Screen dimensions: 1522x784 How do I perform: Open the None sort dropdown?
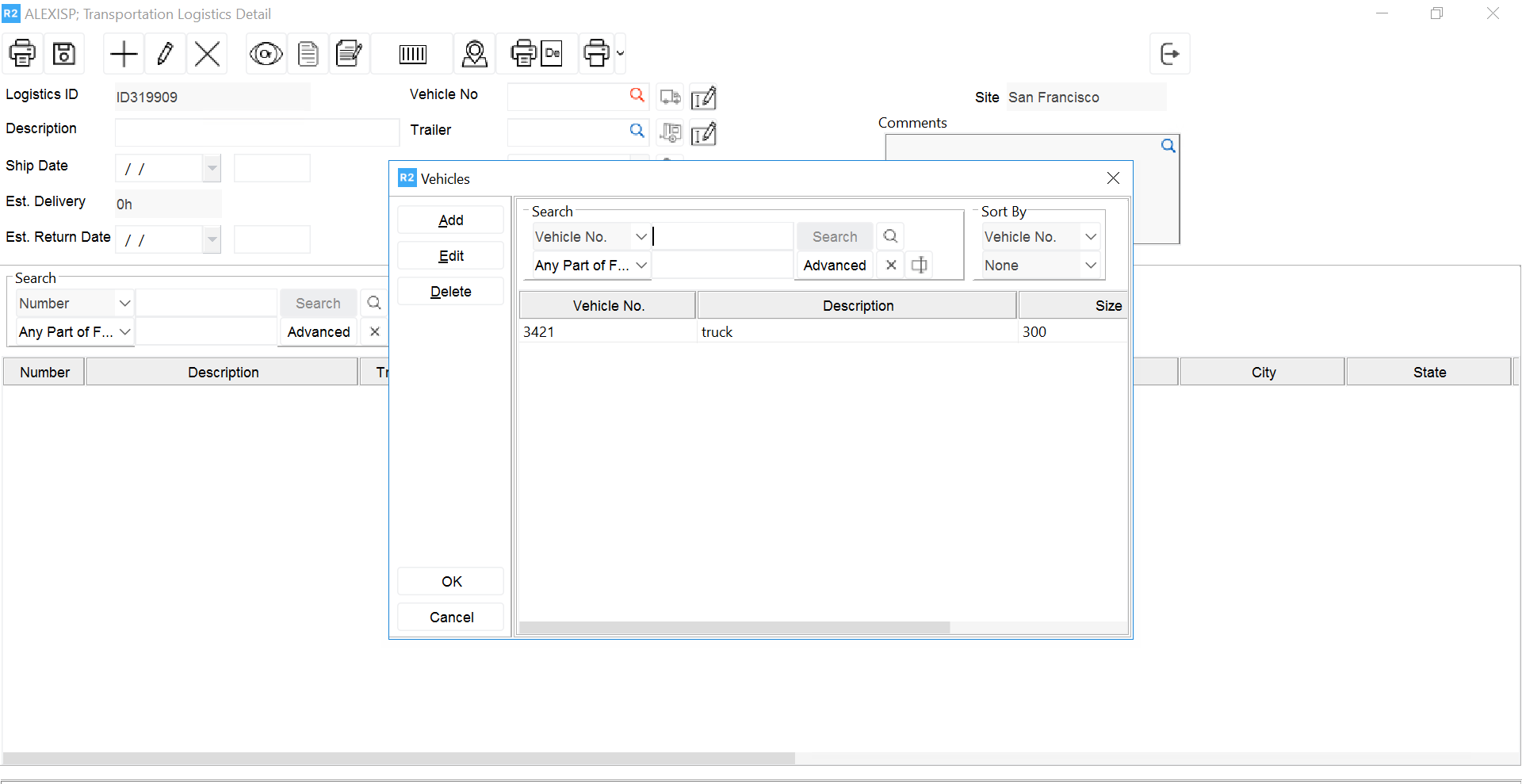point(1091,266)
